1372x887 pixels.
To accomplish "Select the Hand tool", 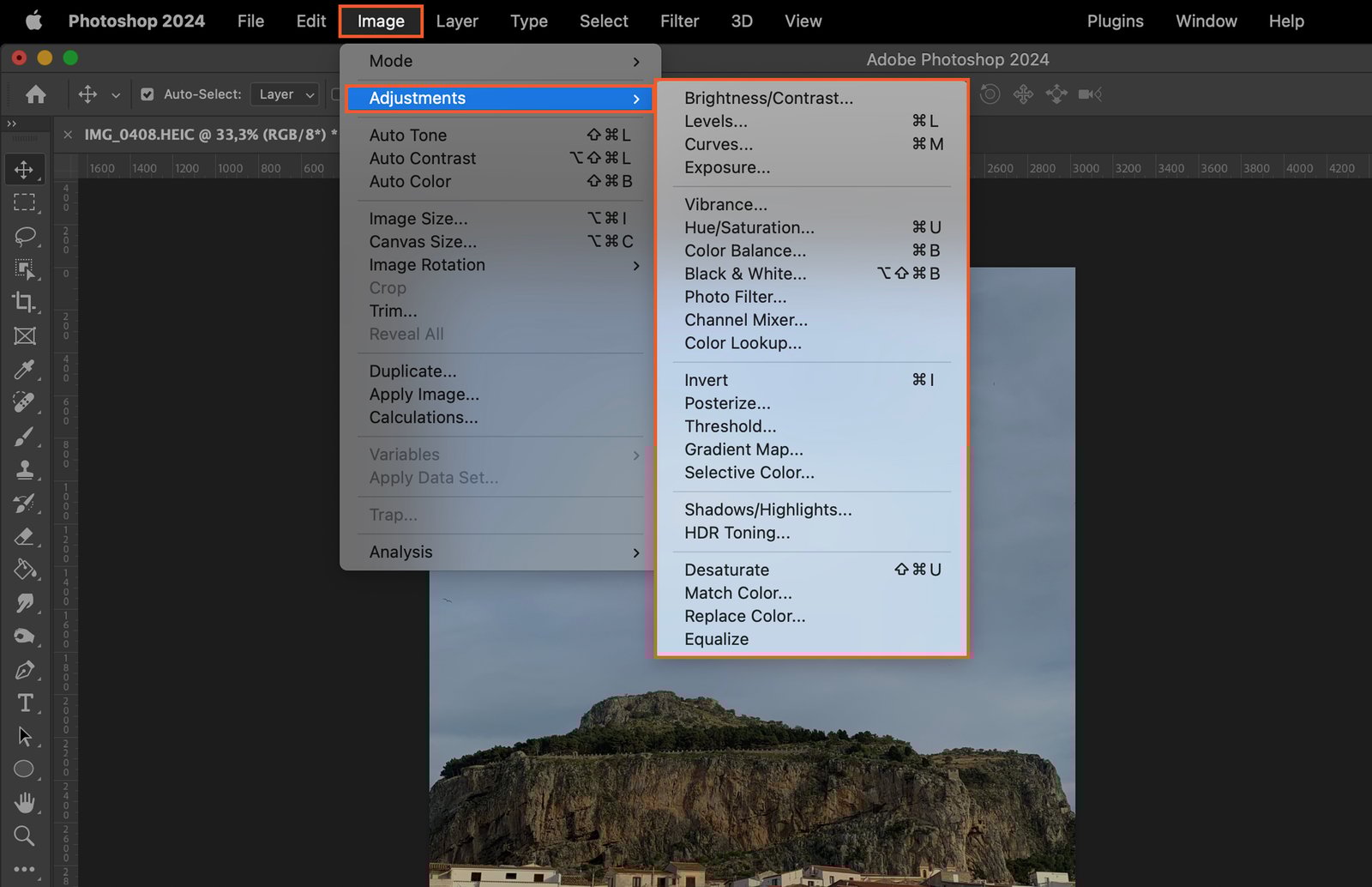I will click(24, 803).
